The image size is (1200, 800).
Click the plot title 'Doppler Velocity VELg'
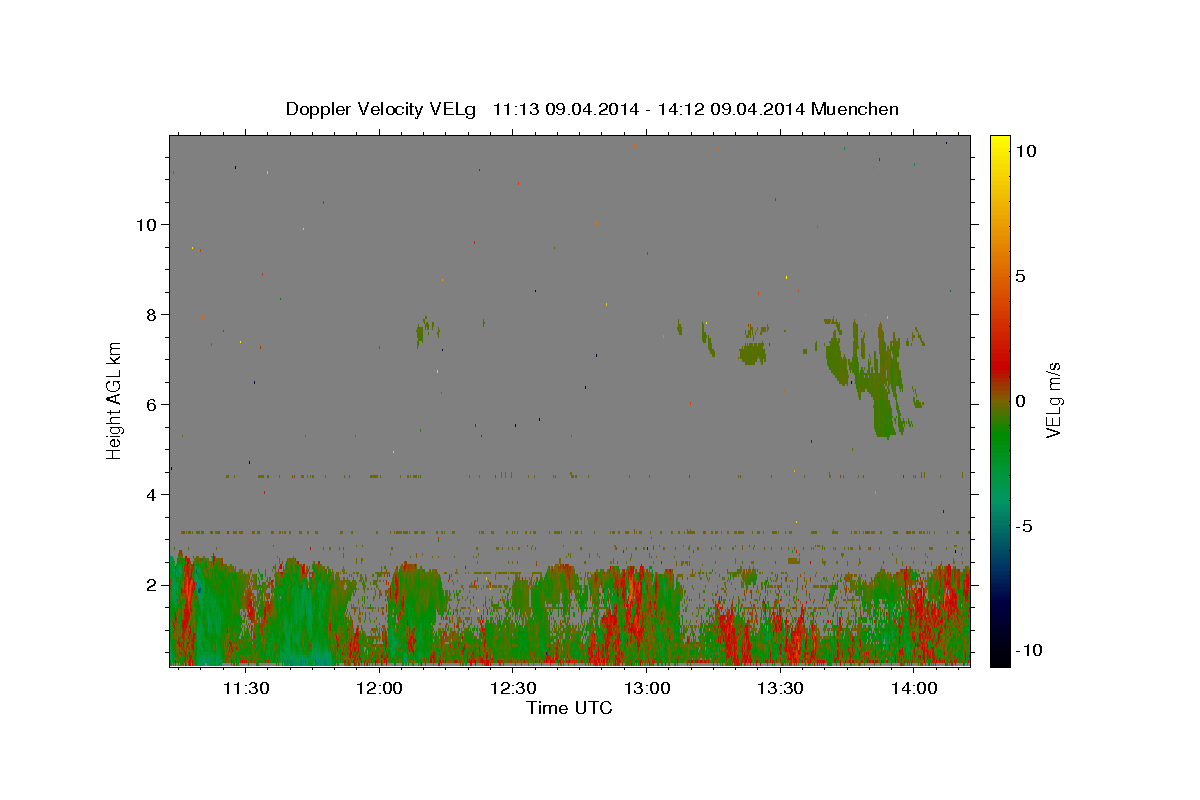380,109
